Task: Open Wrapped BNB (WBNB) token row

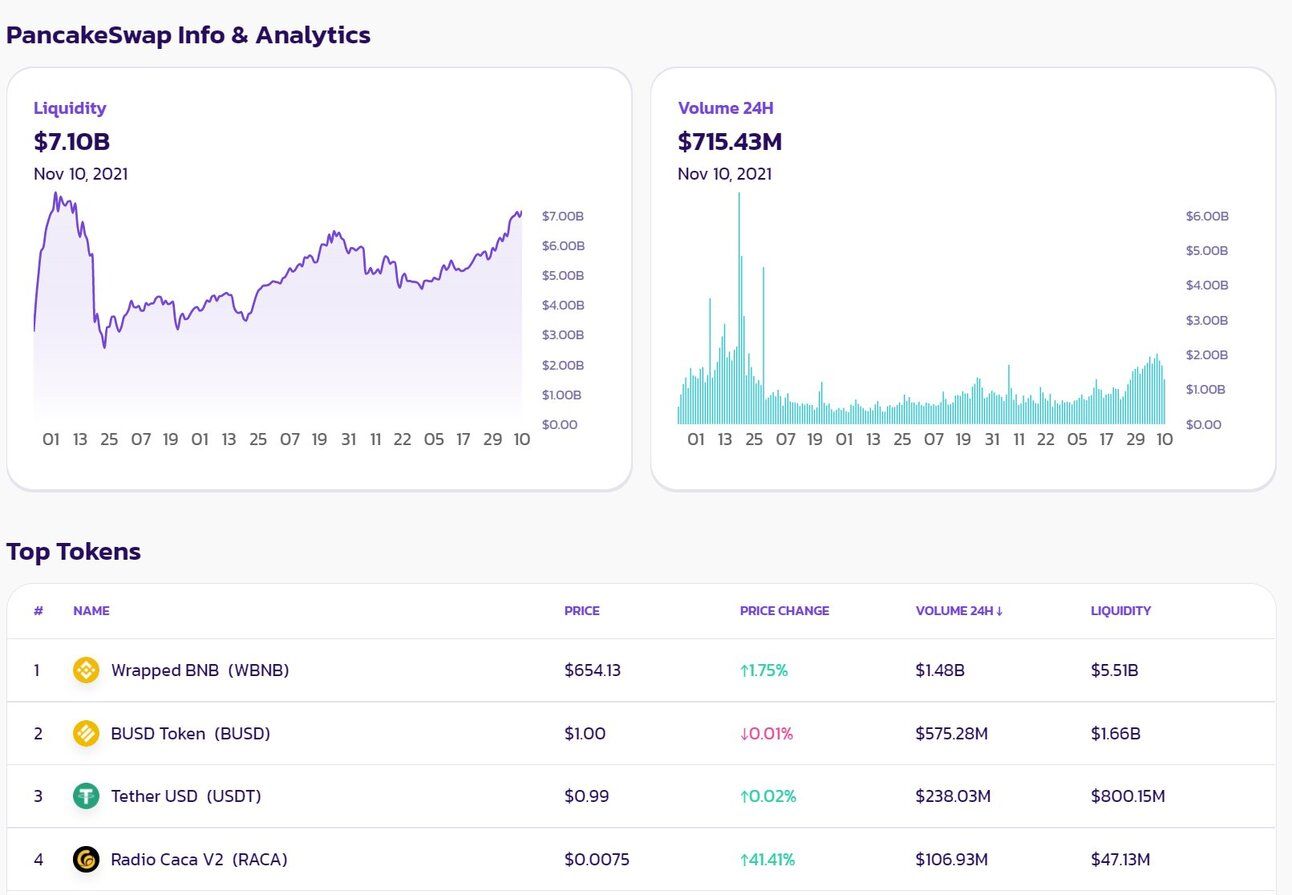Action: (641, 670)
